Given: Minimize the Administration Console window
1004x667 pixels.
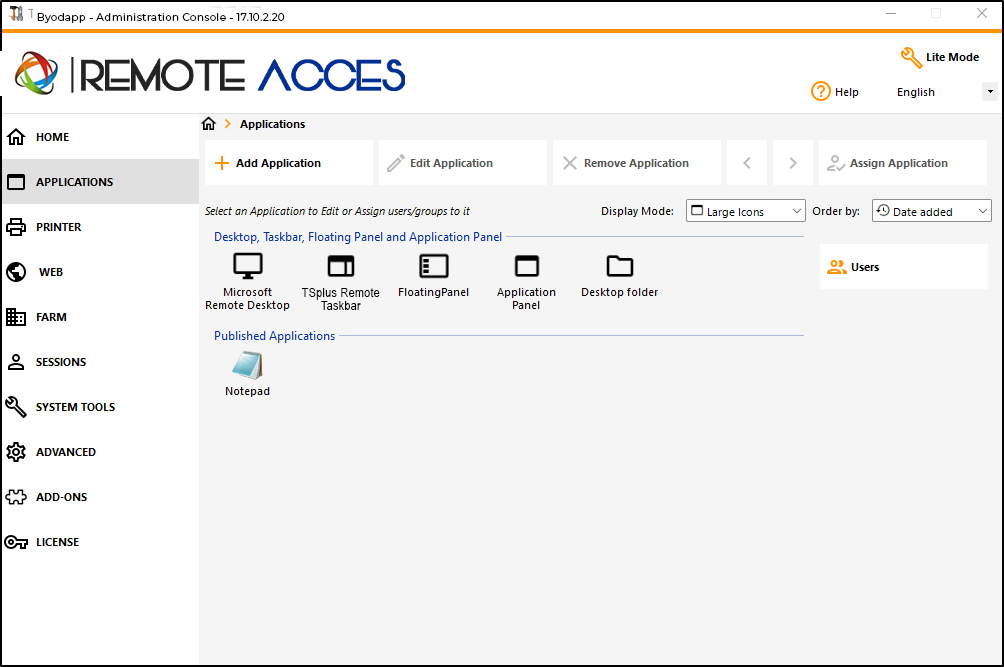Looking at the screenshot, I should (x=891, y=13).
